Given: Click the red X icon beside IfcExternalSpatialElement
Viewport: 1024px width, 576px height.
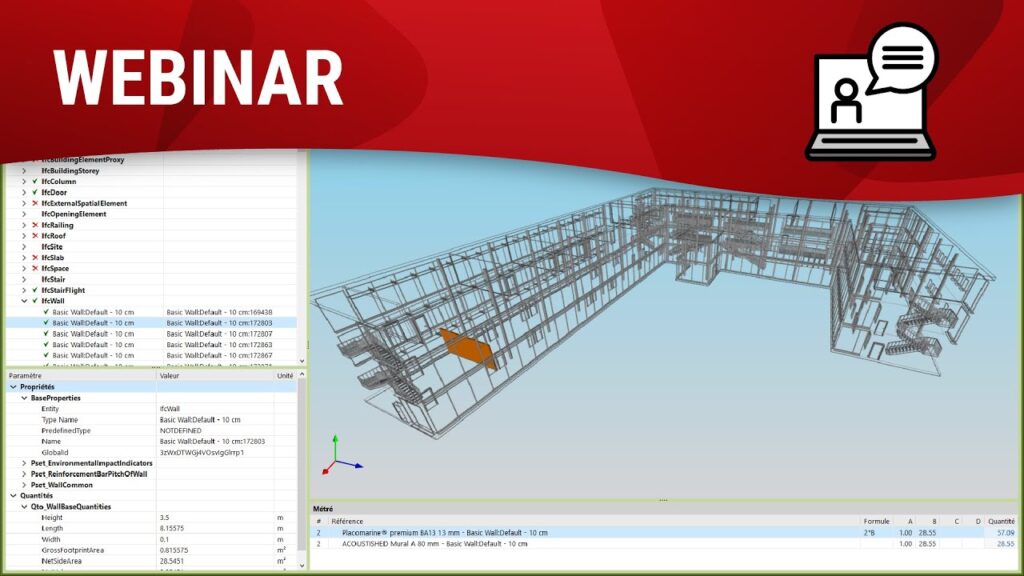Looking at the screenshot, I should click(x=35, y=203).
